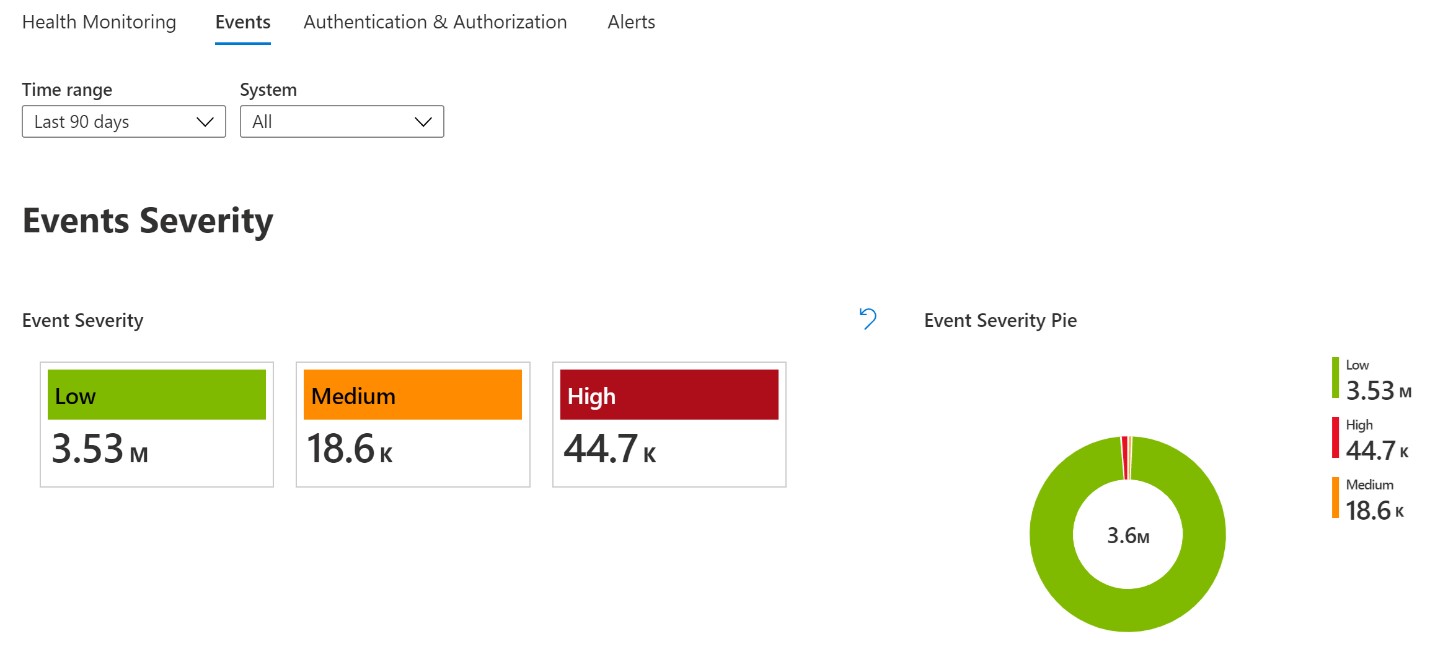Viewport: 1443px width, 660px height.
Task: Click the High 44.7K legend entry
Action: click(x=1375, y=440)
